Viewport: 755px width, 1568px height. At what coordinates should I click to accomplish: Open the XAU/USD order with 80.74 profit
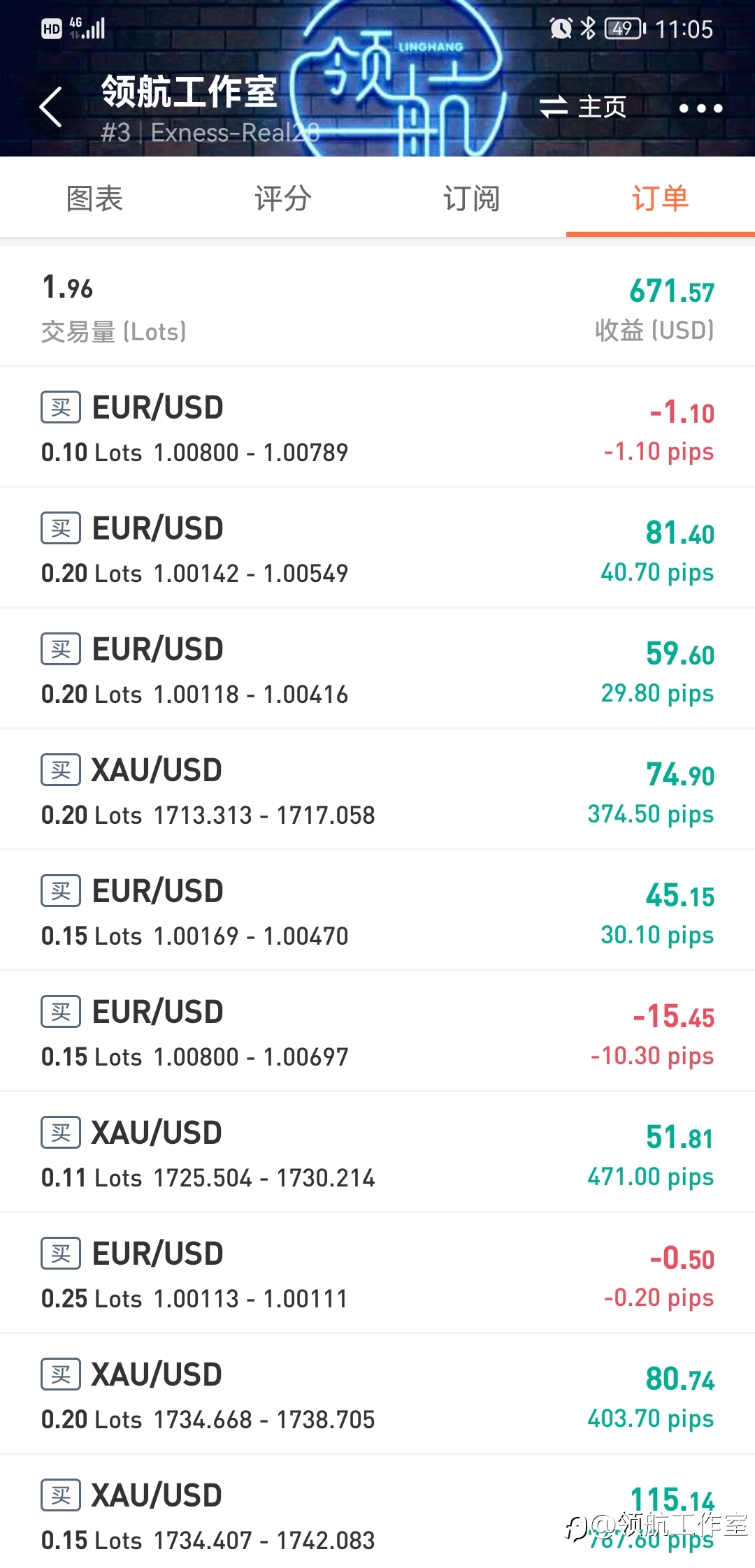coord(377,1395)
